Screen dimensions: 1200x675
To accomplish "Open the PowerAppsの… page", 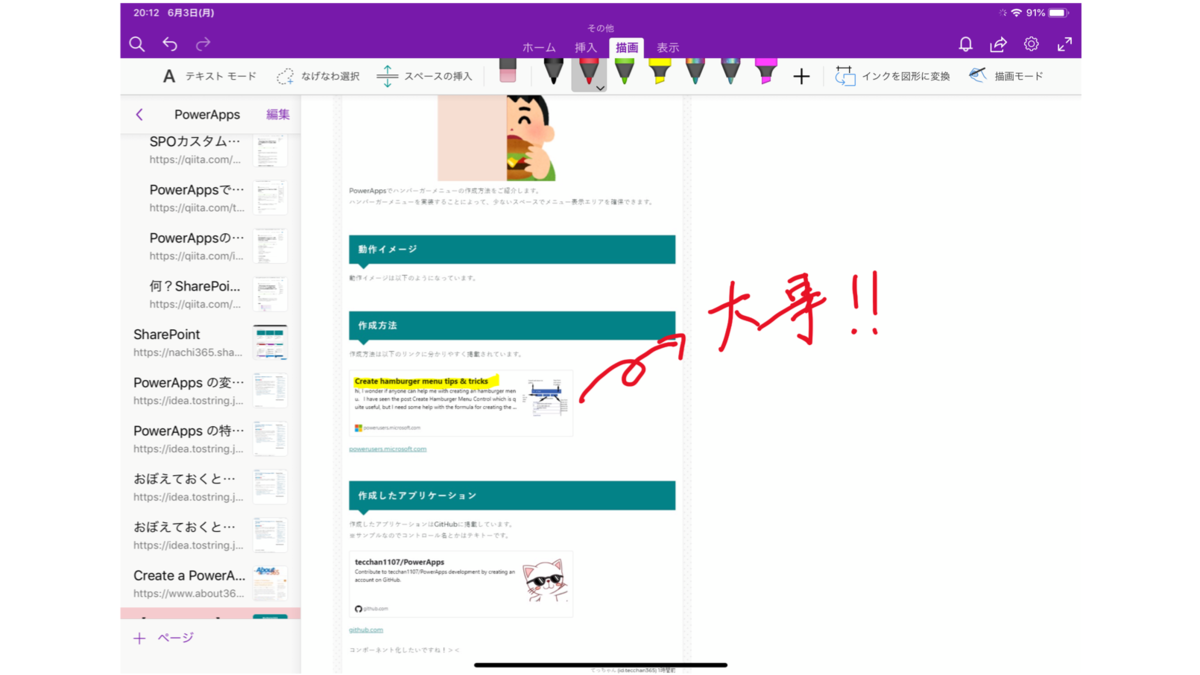I will point(211,246).
